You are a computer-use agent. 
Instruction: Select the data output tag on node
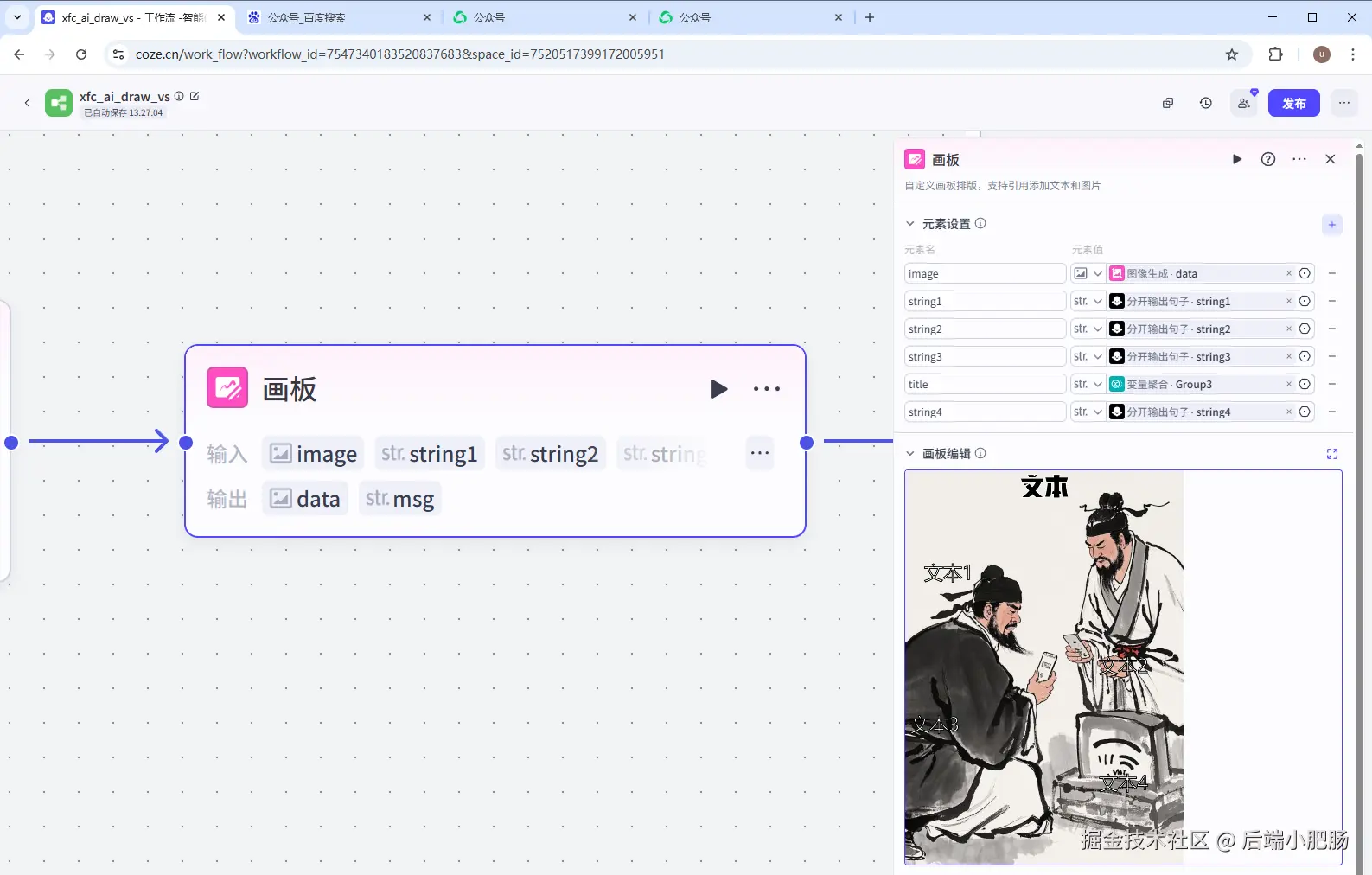305,499
